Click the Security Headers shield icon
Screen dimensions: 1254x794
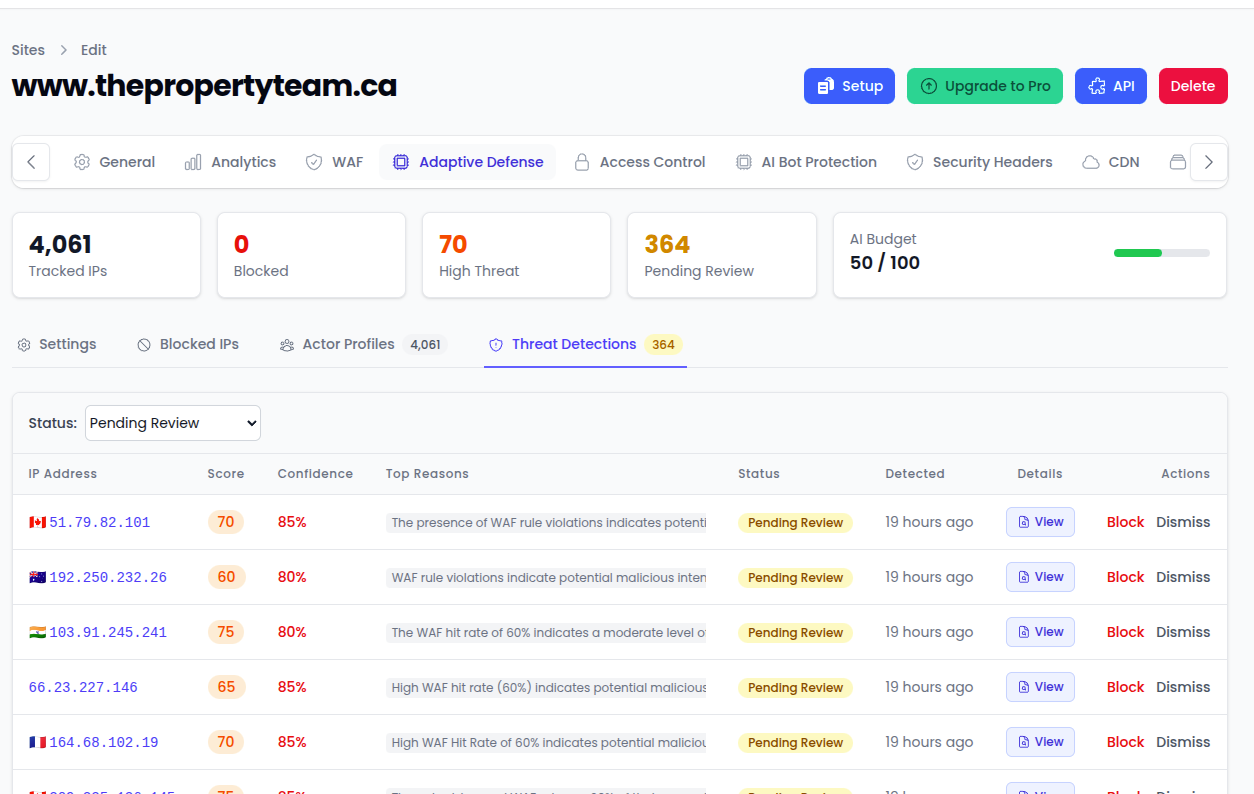pyautogui.click(x=915, y=162)
